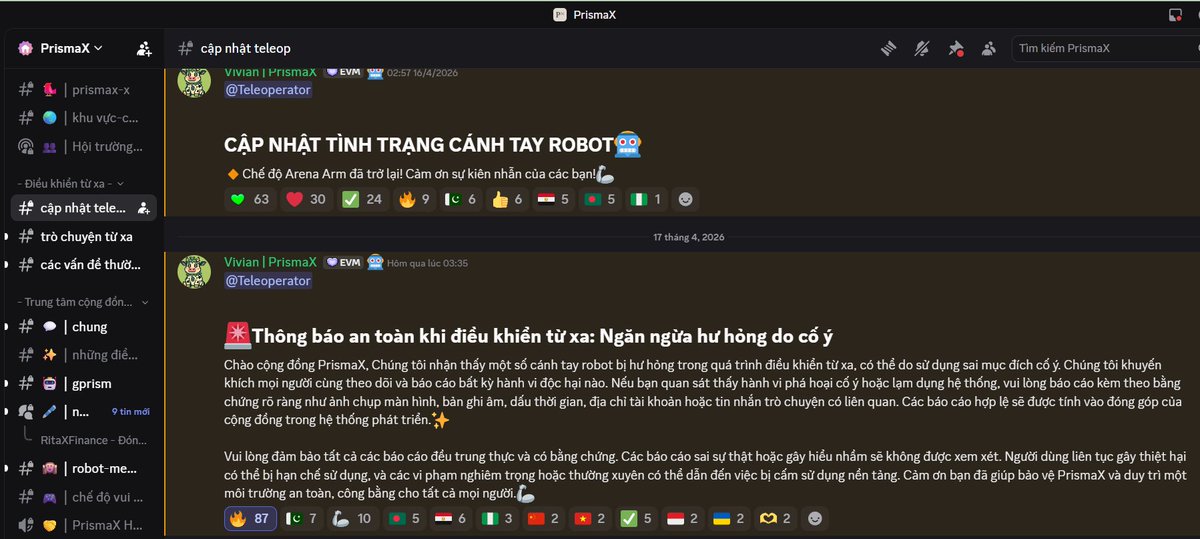
Task: Click Pakistan flag reaction with 7
Action: coord(302,518)
